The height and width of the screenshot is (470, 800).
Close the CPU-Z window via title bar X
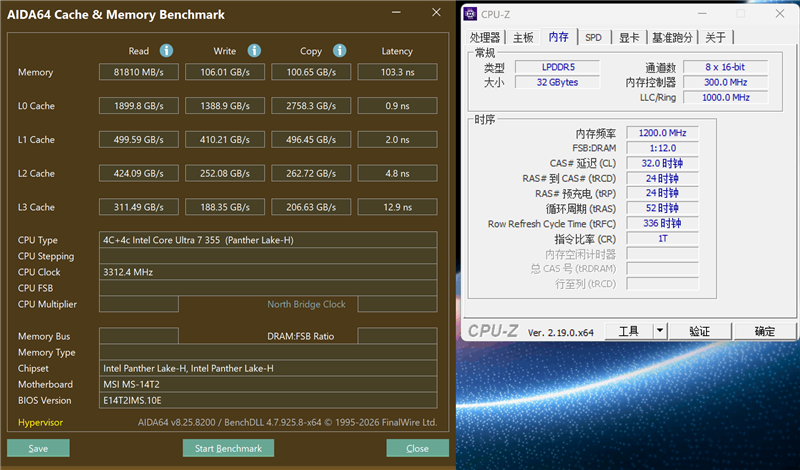(x=780, y=14)
